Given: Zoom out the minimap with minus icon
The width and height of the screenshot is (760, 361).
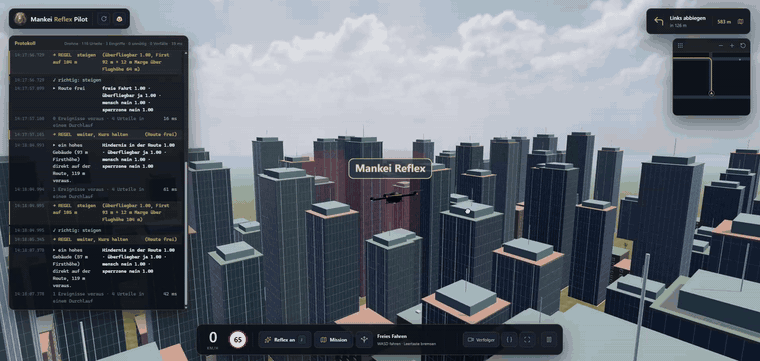Looking at the screenshot, I should [x=721, y=46].
